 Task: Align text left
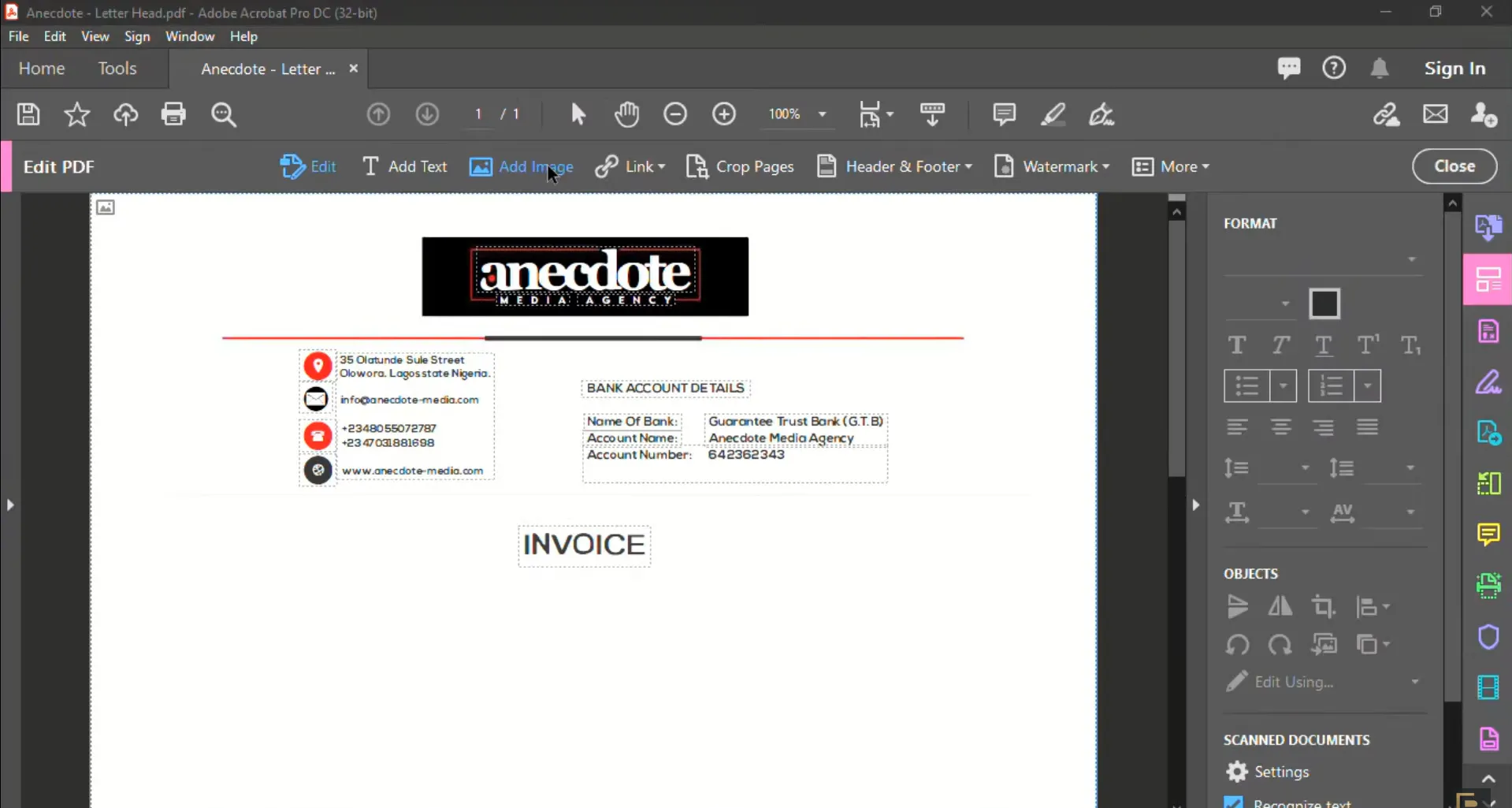(1237, 427)
